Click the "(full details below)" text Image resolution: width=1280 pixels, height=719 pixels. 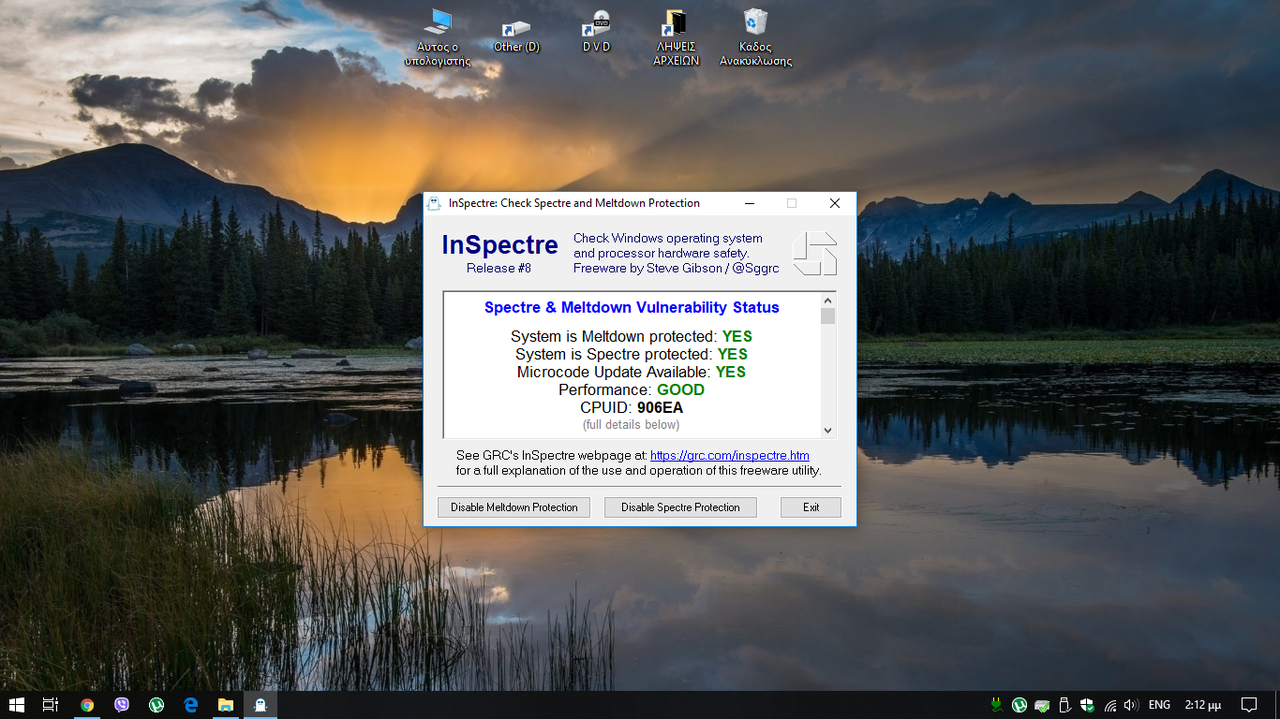point(632,425)
